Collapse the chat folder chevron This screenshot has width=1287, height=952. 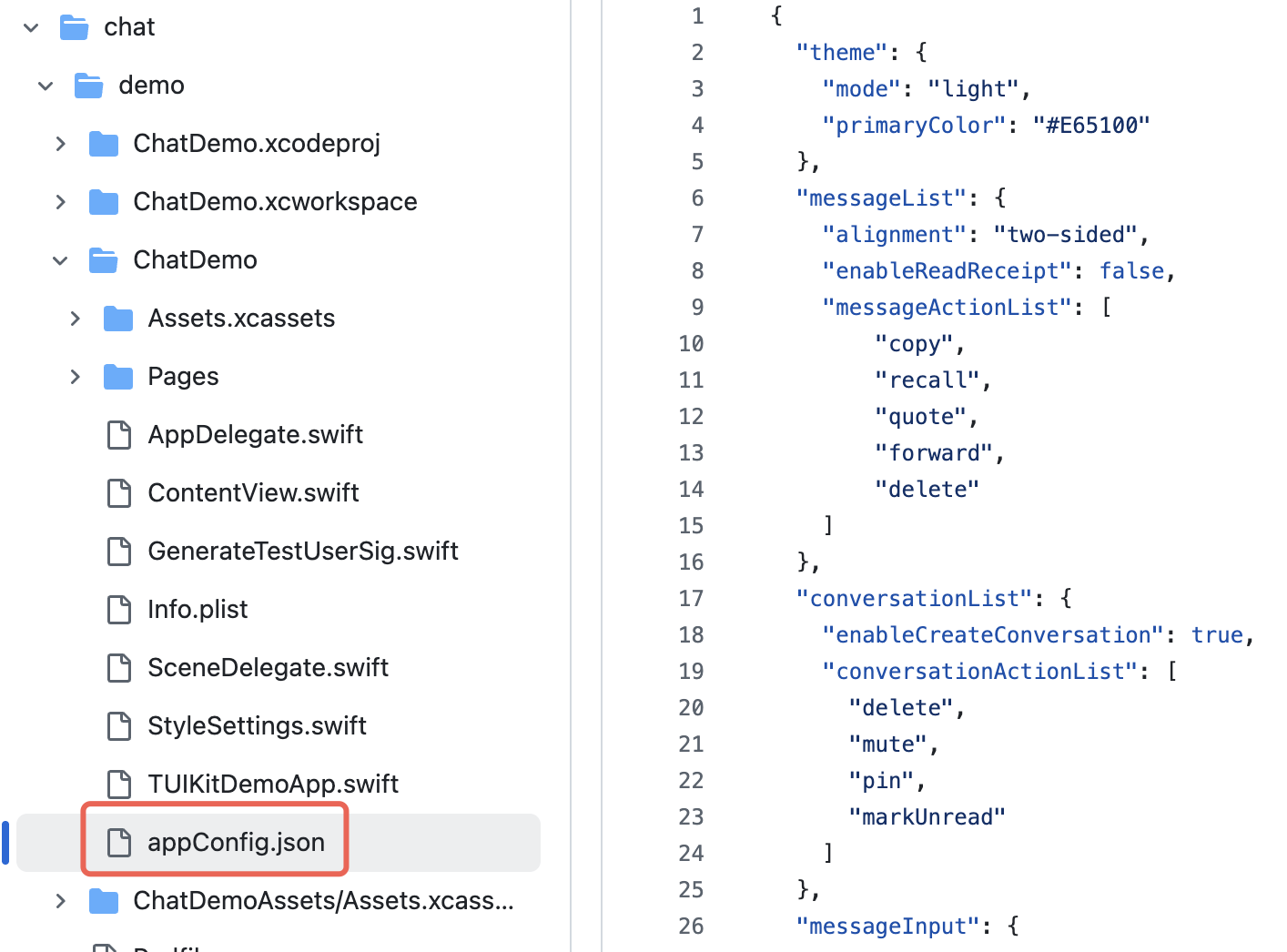pos(31,27)
